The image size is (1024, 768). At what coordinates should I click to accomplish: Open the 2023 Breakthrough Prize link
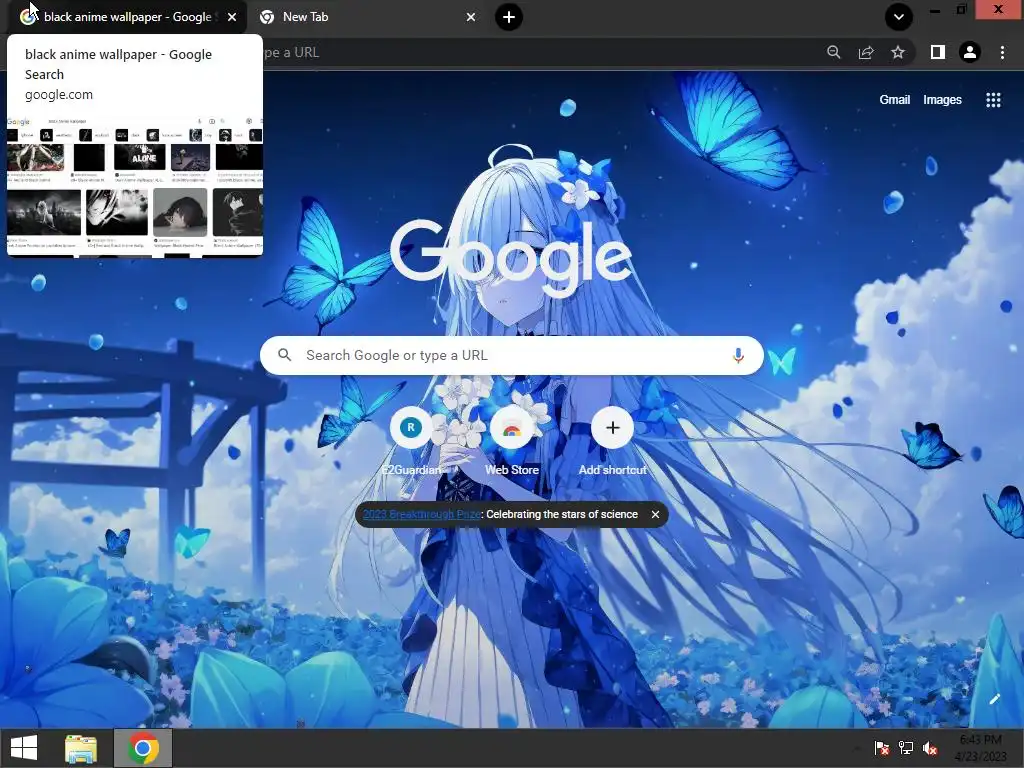[x=421, y=515]
